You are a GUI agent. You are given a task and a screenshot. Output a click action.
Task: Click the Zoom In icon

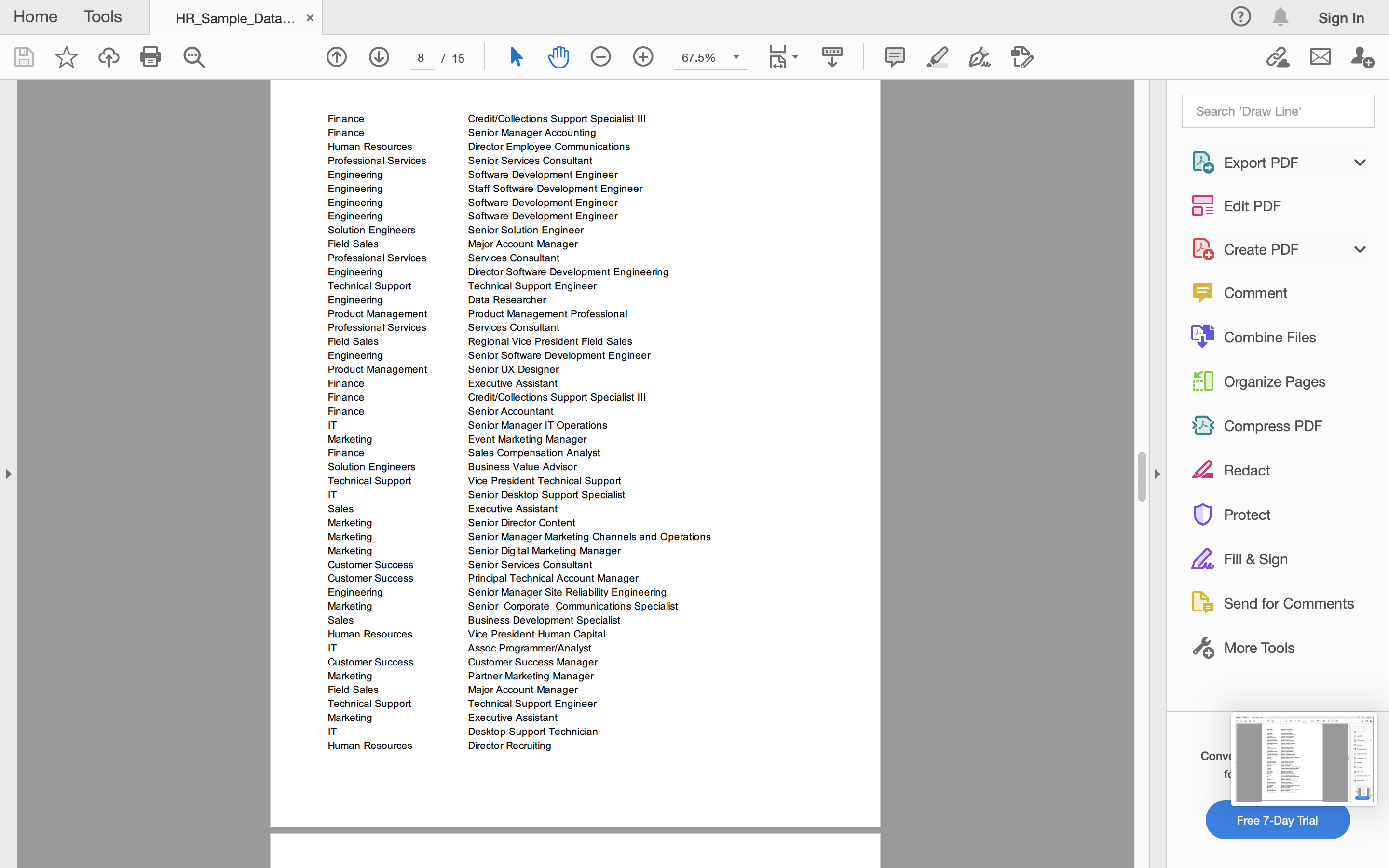click(x=643, y=57)
